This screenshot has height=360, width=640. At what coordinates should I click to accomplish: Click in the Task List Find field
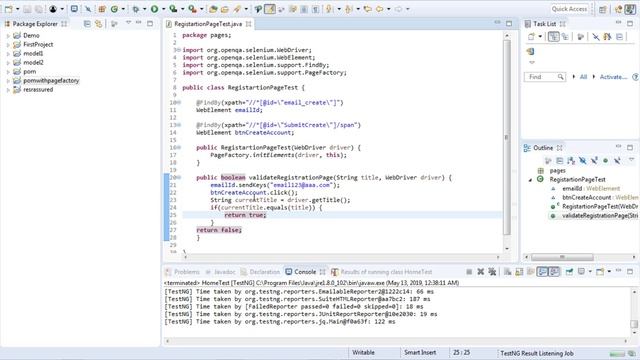544,77
